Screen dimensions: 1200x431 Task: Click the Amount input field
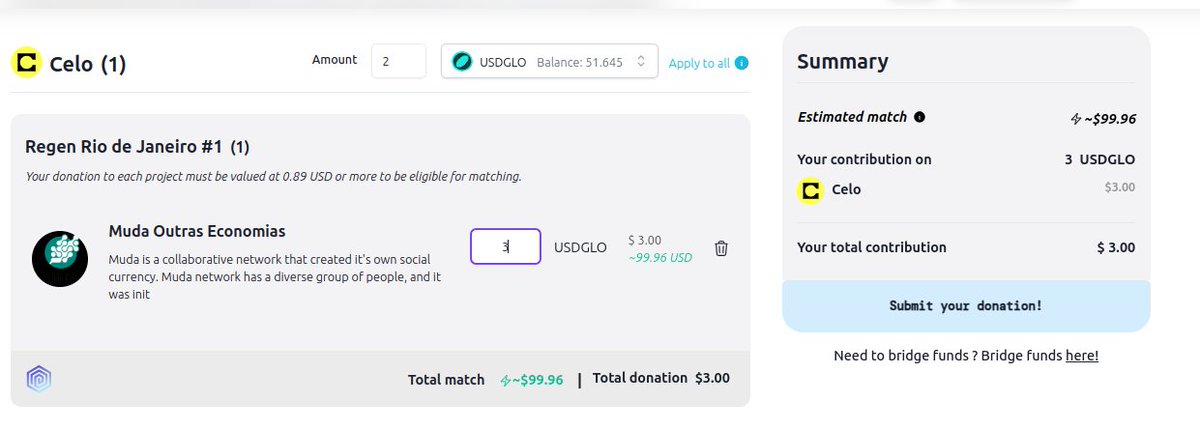pos(398,61)
